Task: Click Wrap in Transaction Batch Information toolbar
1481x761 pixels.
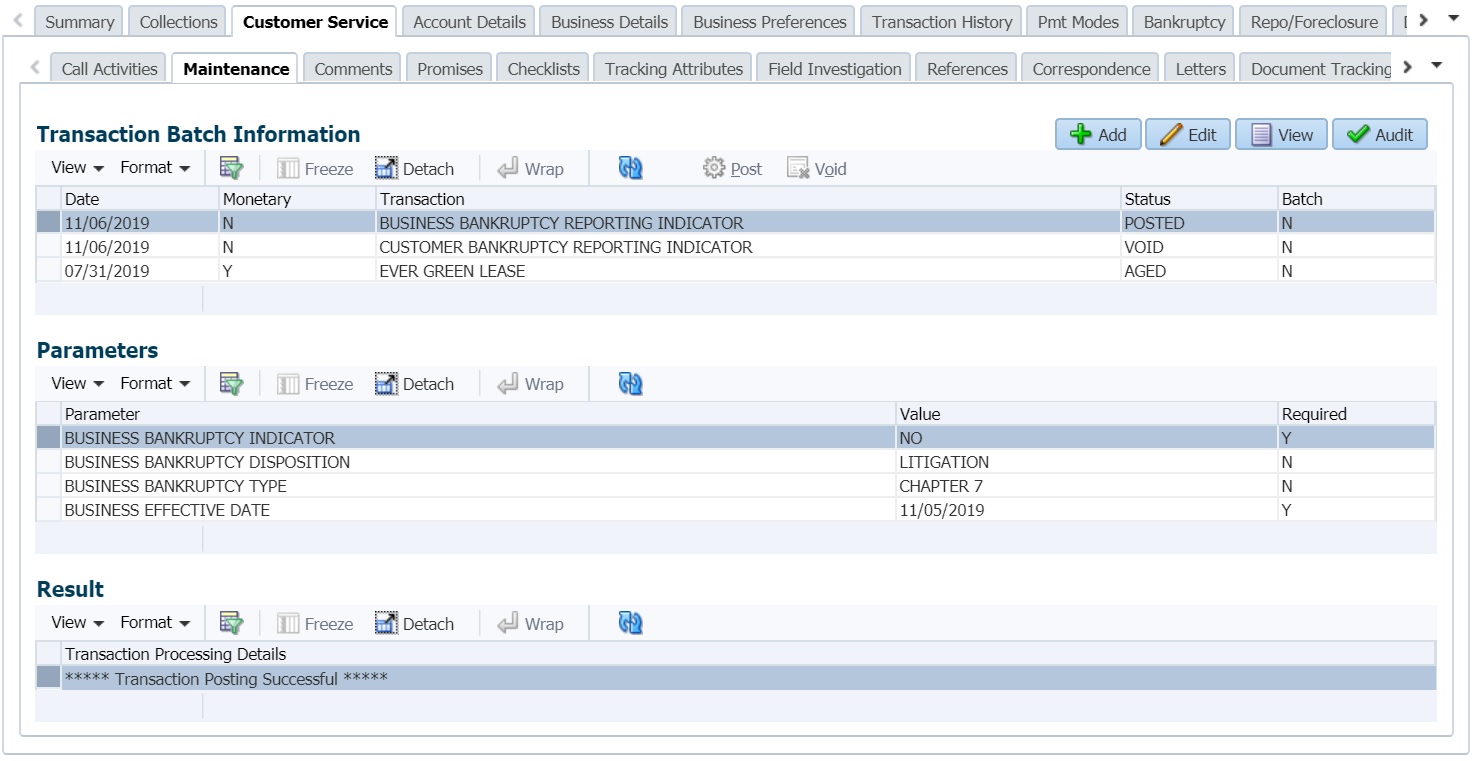Action: pos(531,169)
